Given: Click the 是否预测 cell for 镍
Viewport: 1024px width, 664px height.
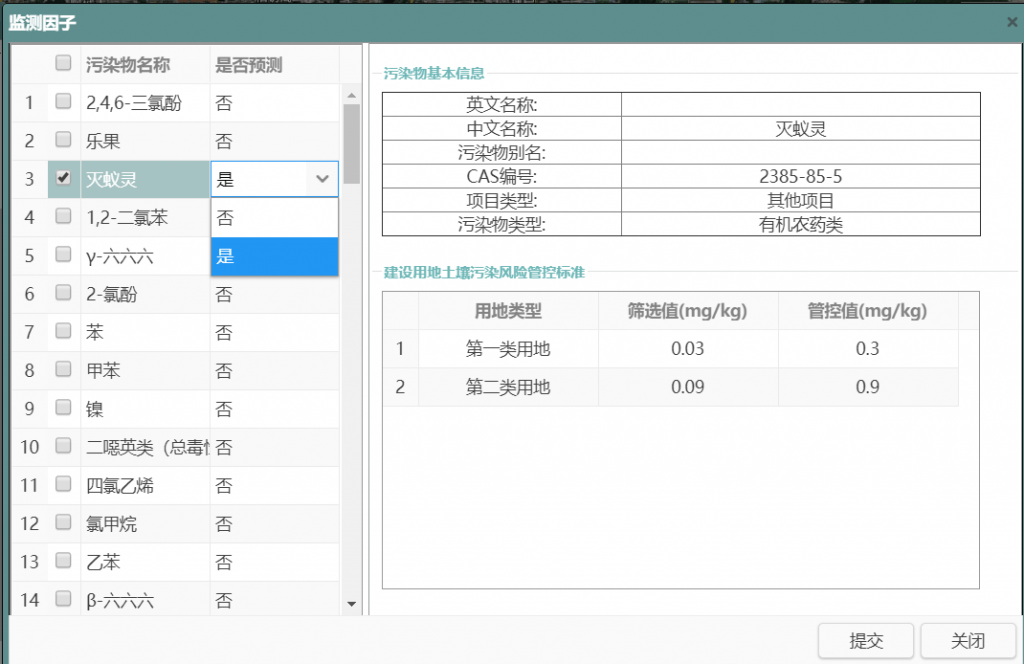Looking at the screenshot, I should coord(274,409).
